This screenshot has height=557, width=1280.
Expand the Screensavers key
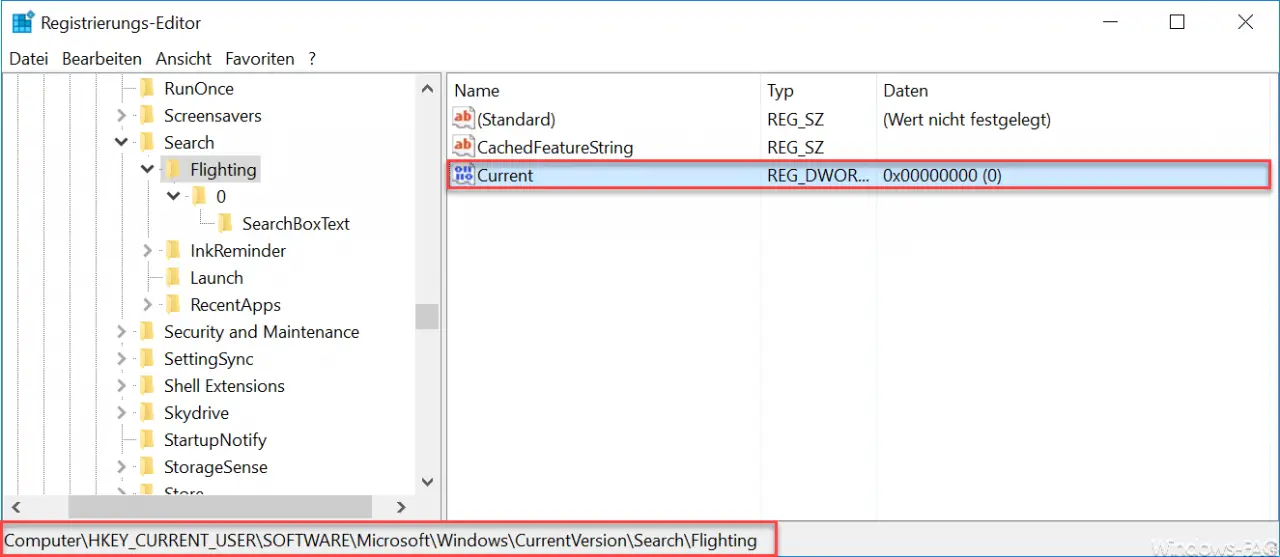[122, 116]
